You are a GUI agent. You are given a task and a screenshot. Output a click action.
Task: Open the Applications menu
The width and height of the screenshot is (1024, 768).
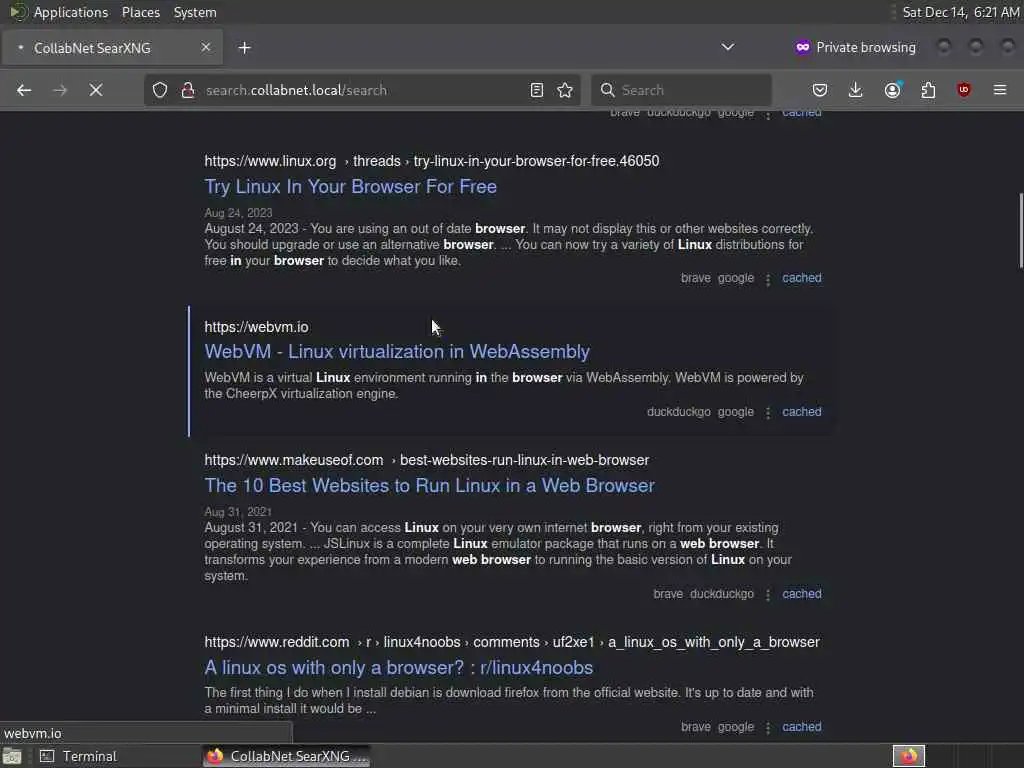(x=71, y=12)
